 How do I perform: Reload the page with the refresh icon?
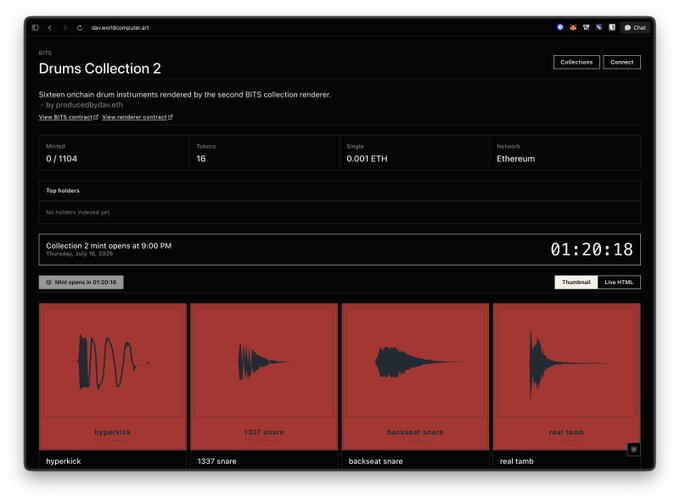point(80,28)
